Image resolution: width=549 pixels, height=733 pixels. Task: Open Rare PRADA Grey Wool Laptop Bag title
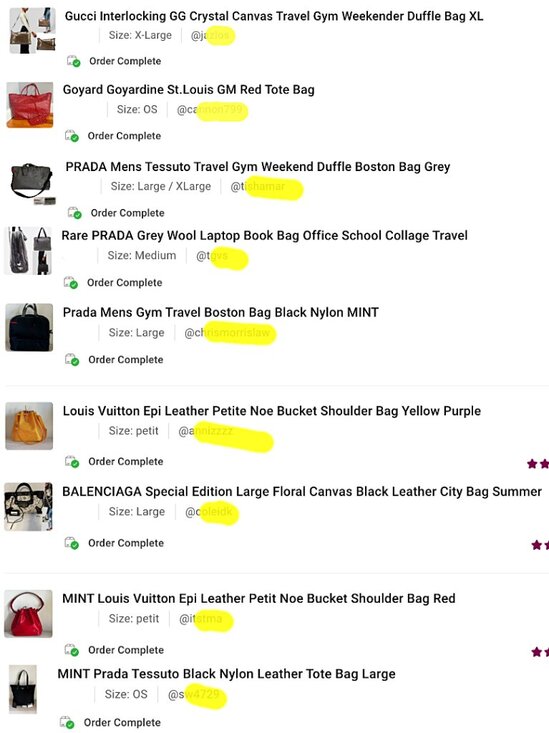[264, 235]
